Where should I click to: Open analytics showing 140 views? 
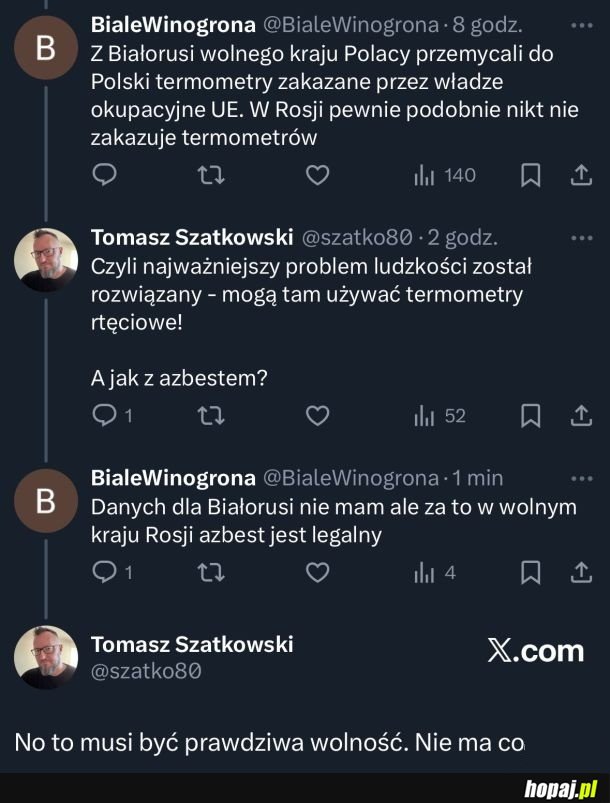430,175
